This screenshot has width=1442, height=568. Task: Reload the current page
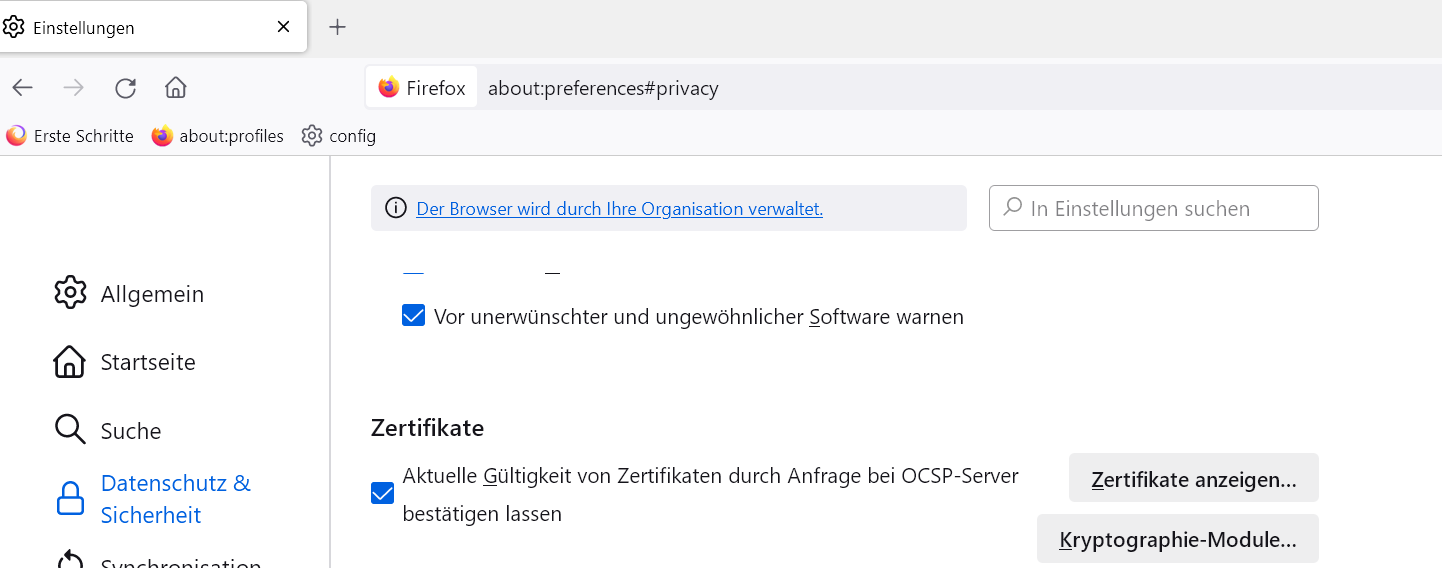(125, 88)
